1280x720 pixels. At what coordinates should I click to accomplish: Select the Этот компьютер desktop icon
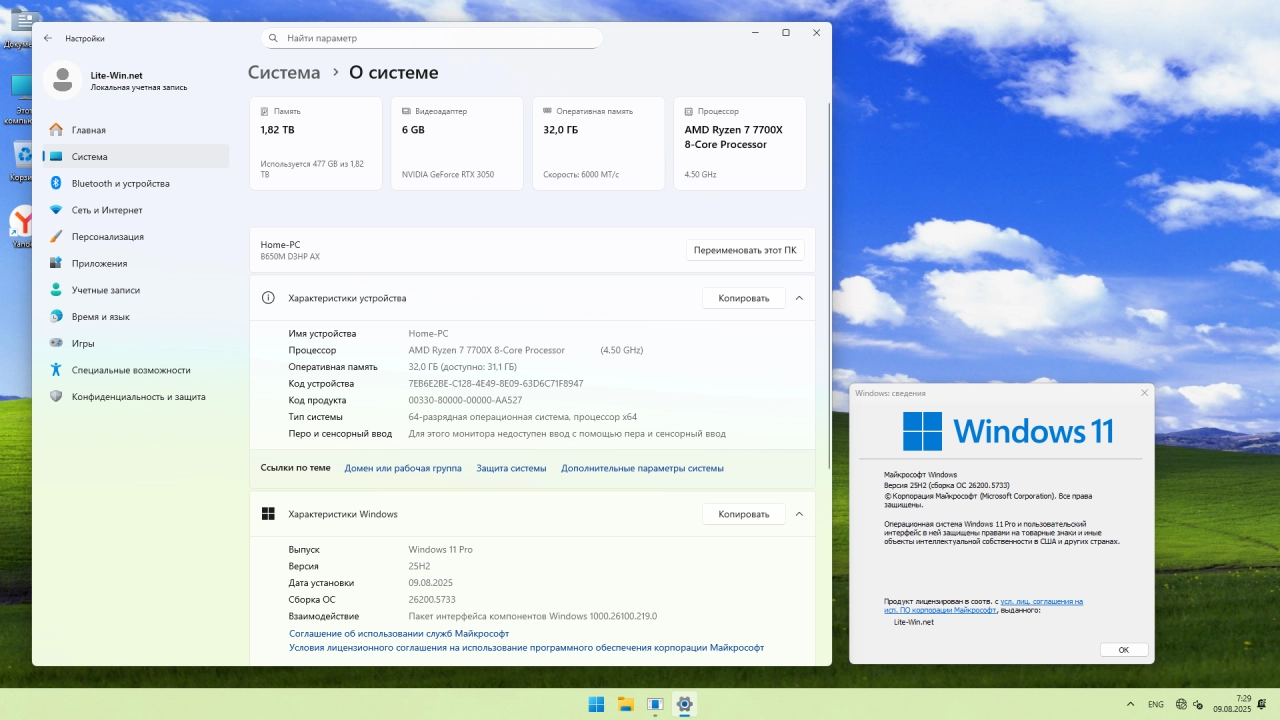pos(19,100)
